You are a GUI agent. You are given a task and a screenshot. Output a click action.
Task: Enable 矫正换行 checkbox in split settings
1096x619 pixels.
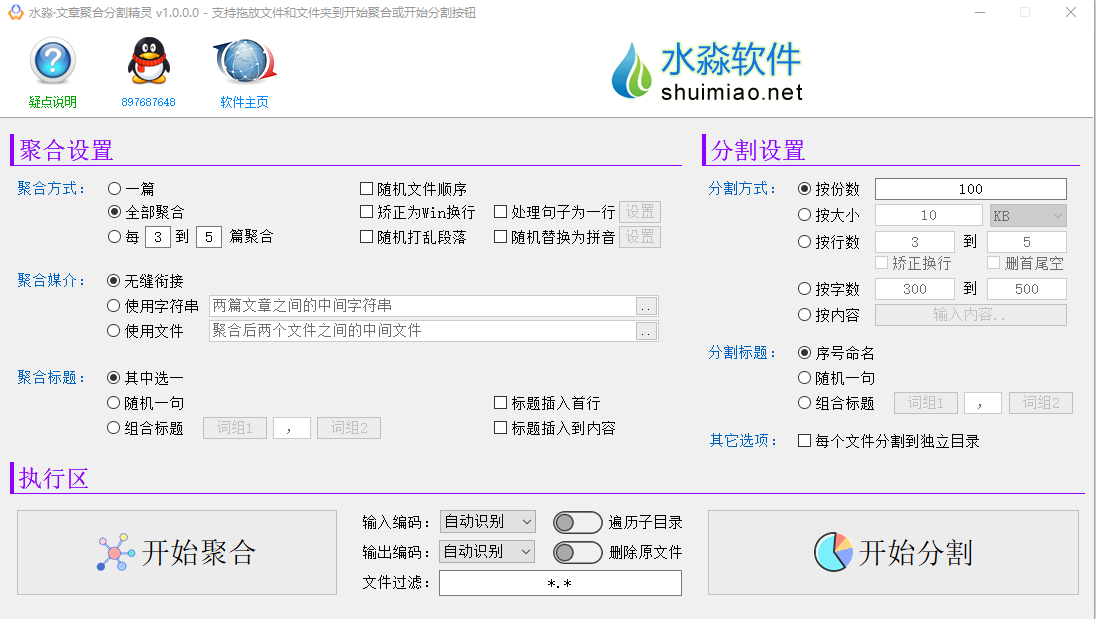tap(914, 263)
